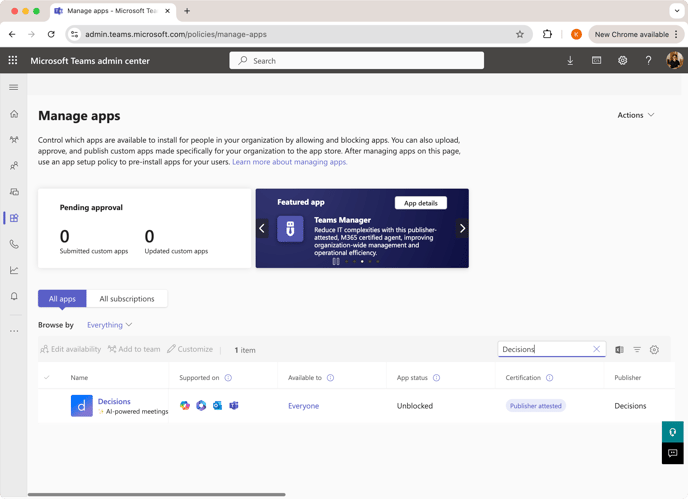688x499 pixels.
Task: Open the help headset floating button
Action: pos(673,432)
